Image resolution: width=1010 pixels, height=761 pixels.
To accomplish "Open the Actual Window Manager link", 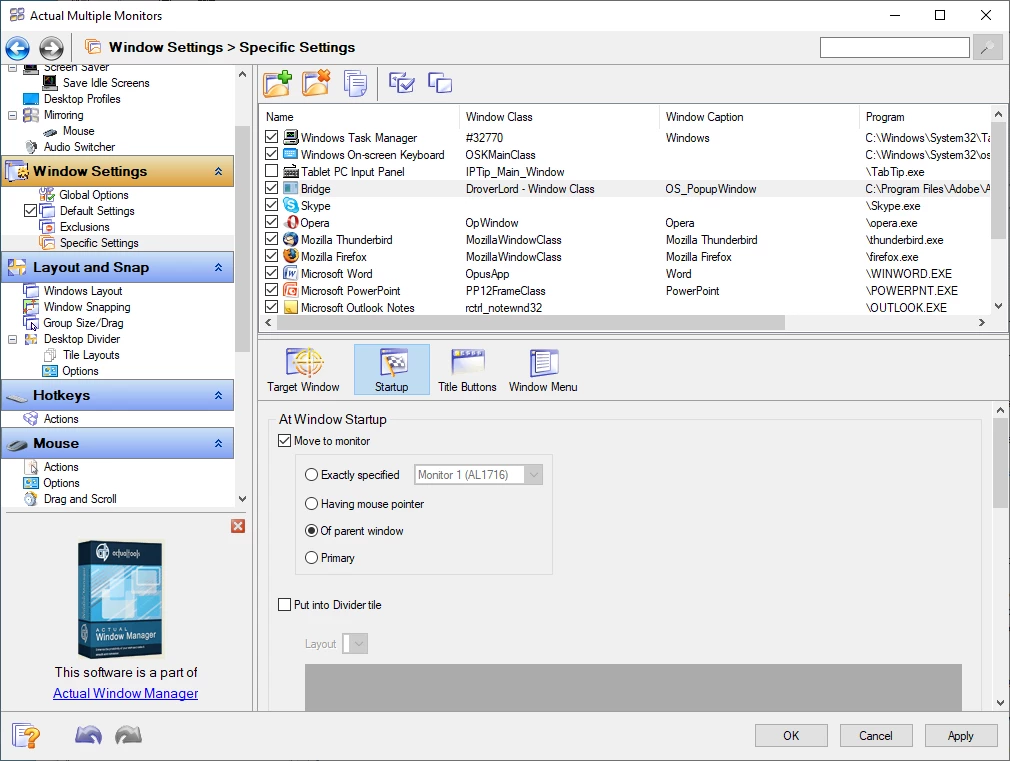I will [x=126, y=693].
